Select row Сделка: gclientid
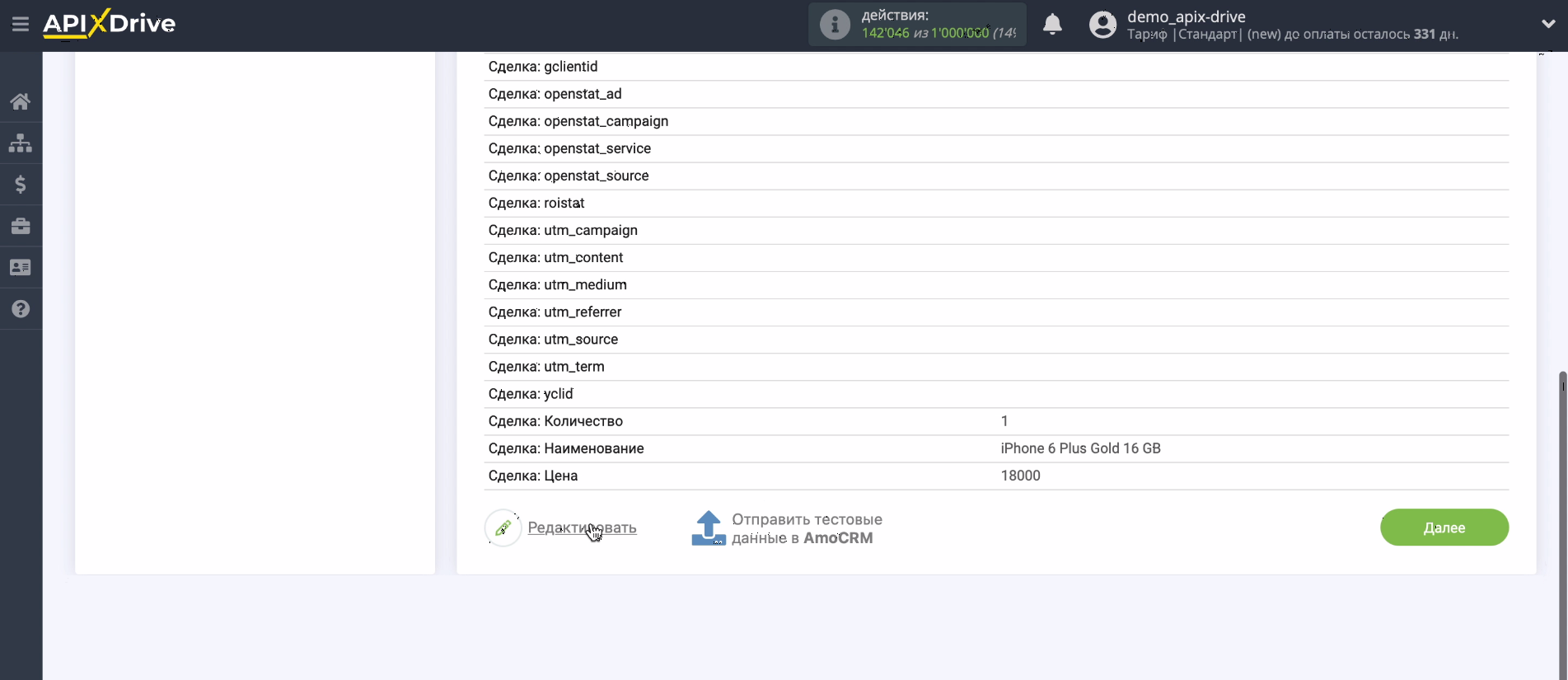The image size is (1568, 680). click(x=996, y=67)
